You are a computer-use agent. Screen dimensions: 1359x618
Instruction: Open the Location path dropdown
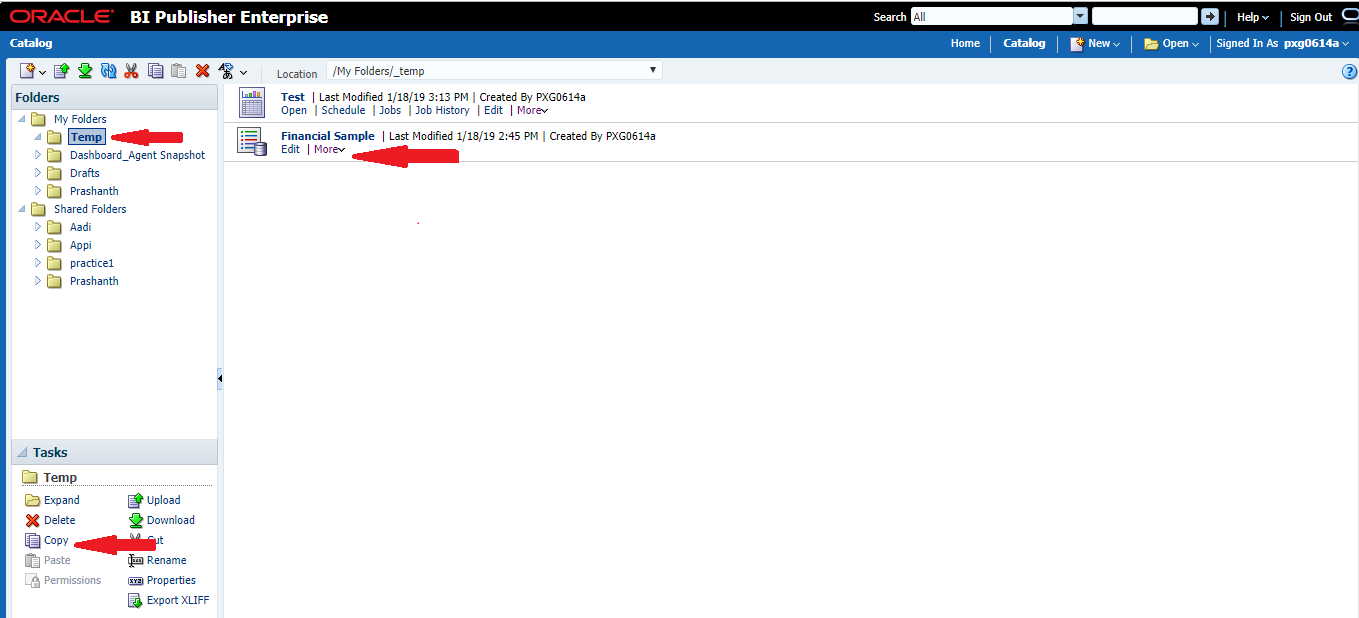[653, 71]
